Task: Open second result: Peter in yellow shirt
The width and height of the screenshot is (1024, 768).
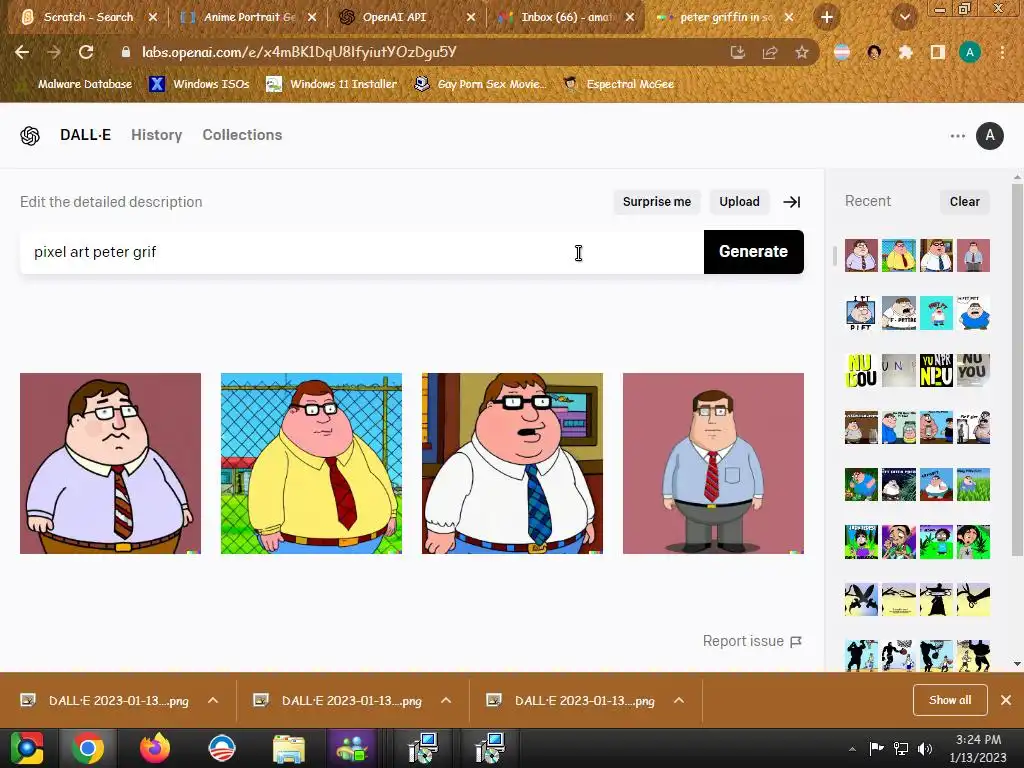Action: (x=312, y=464)
